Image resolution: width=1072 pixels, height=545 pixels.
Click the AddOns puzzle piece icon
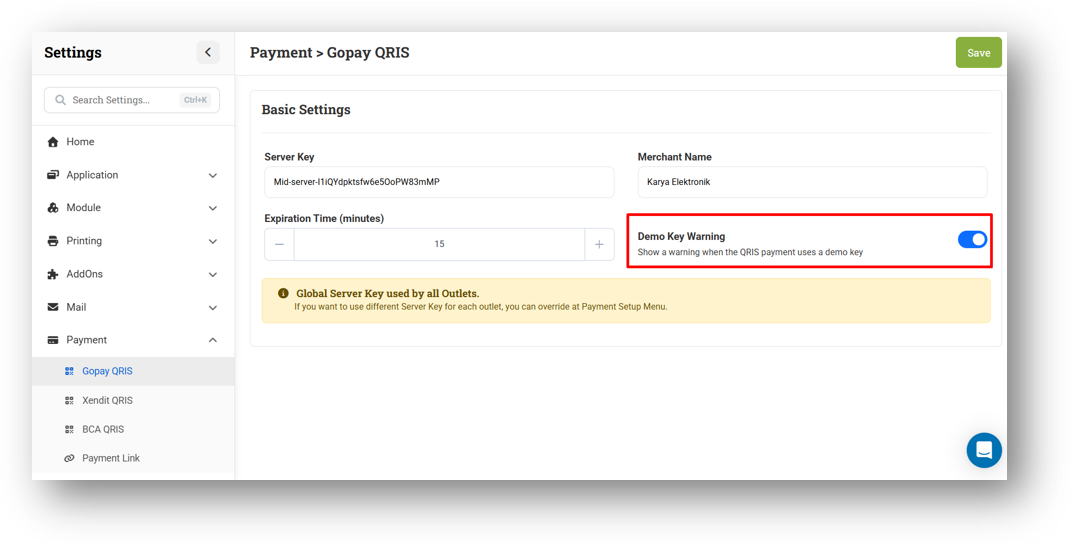pyautogui.click(x=53, y=274)
